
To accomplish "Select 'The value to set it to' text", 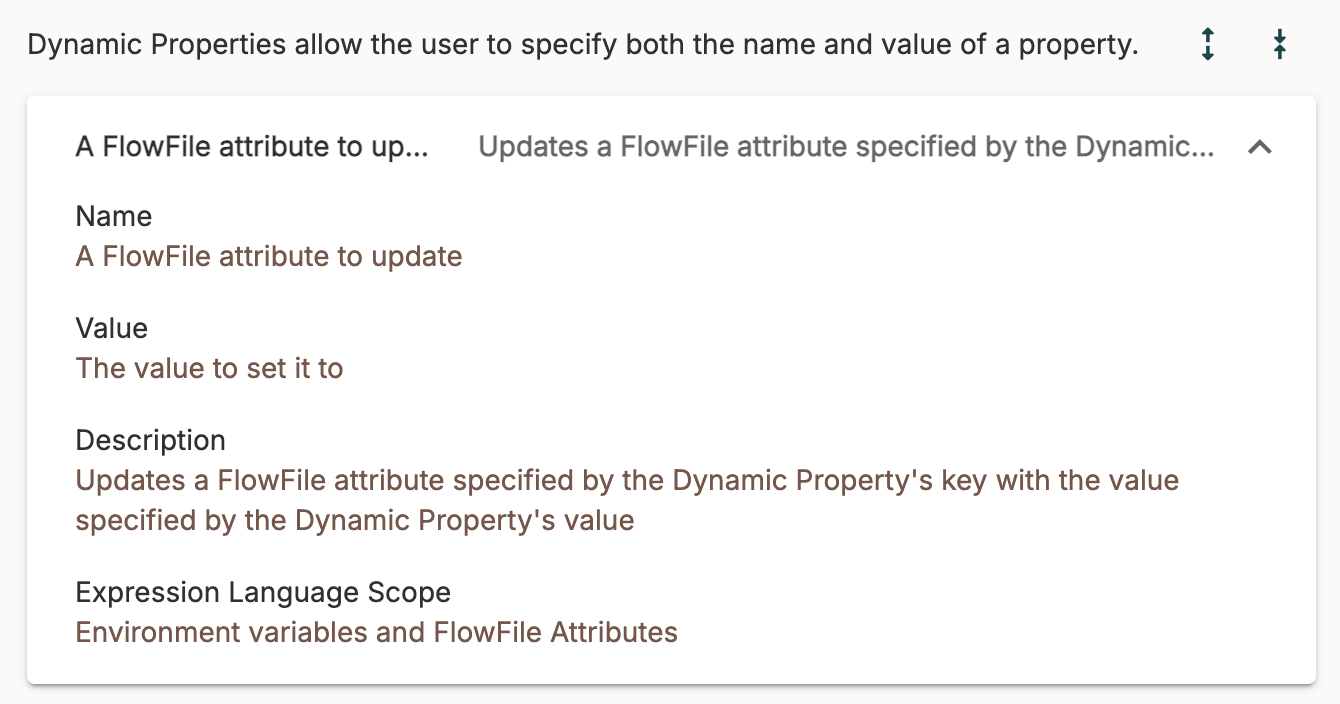I will tap(209, 369).
